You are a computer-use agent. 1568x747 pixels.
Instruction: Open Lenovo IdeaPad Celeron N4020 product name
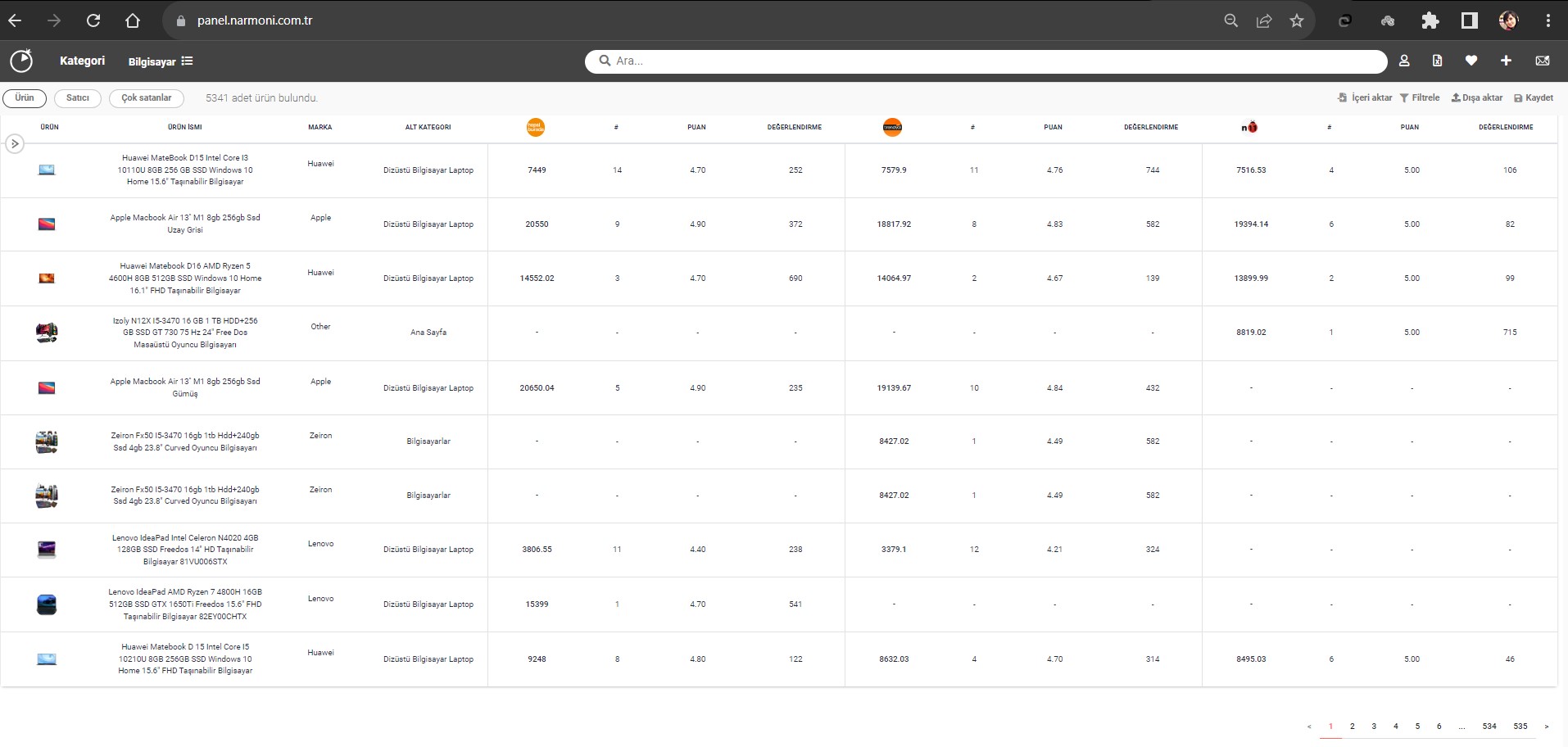point(185,550)
